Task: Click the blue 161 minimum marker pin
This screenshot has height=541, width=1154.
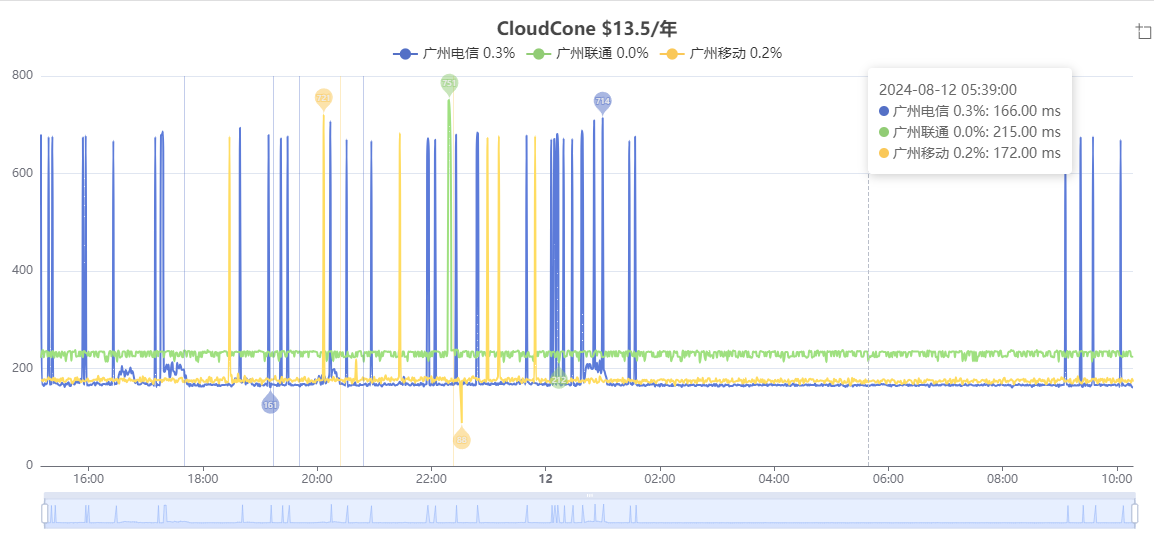Action: (270, 404)
